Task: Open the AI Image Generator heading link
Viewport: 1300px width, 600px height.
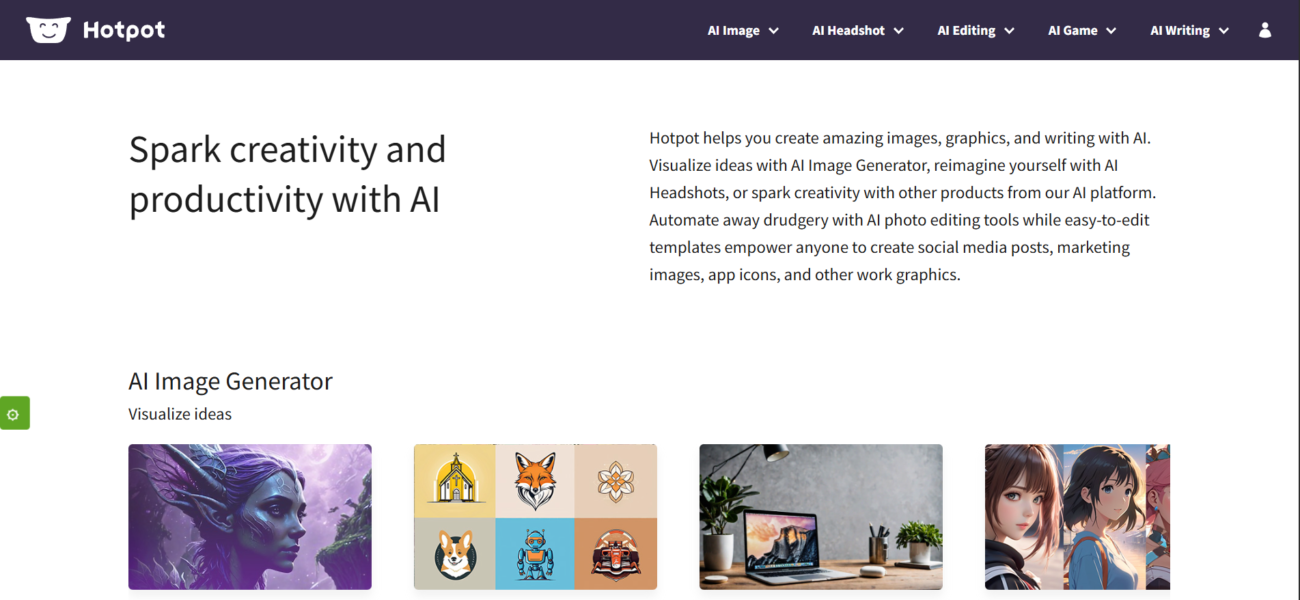Action: pos(230,381)
